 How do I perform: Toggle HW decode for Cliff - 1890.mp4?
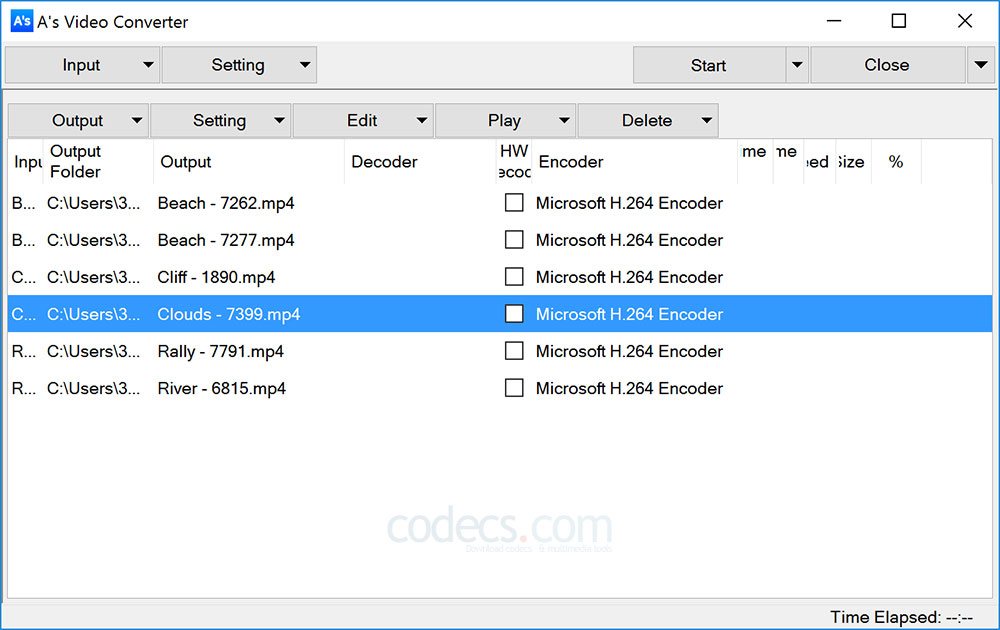[x=514, y=277]
